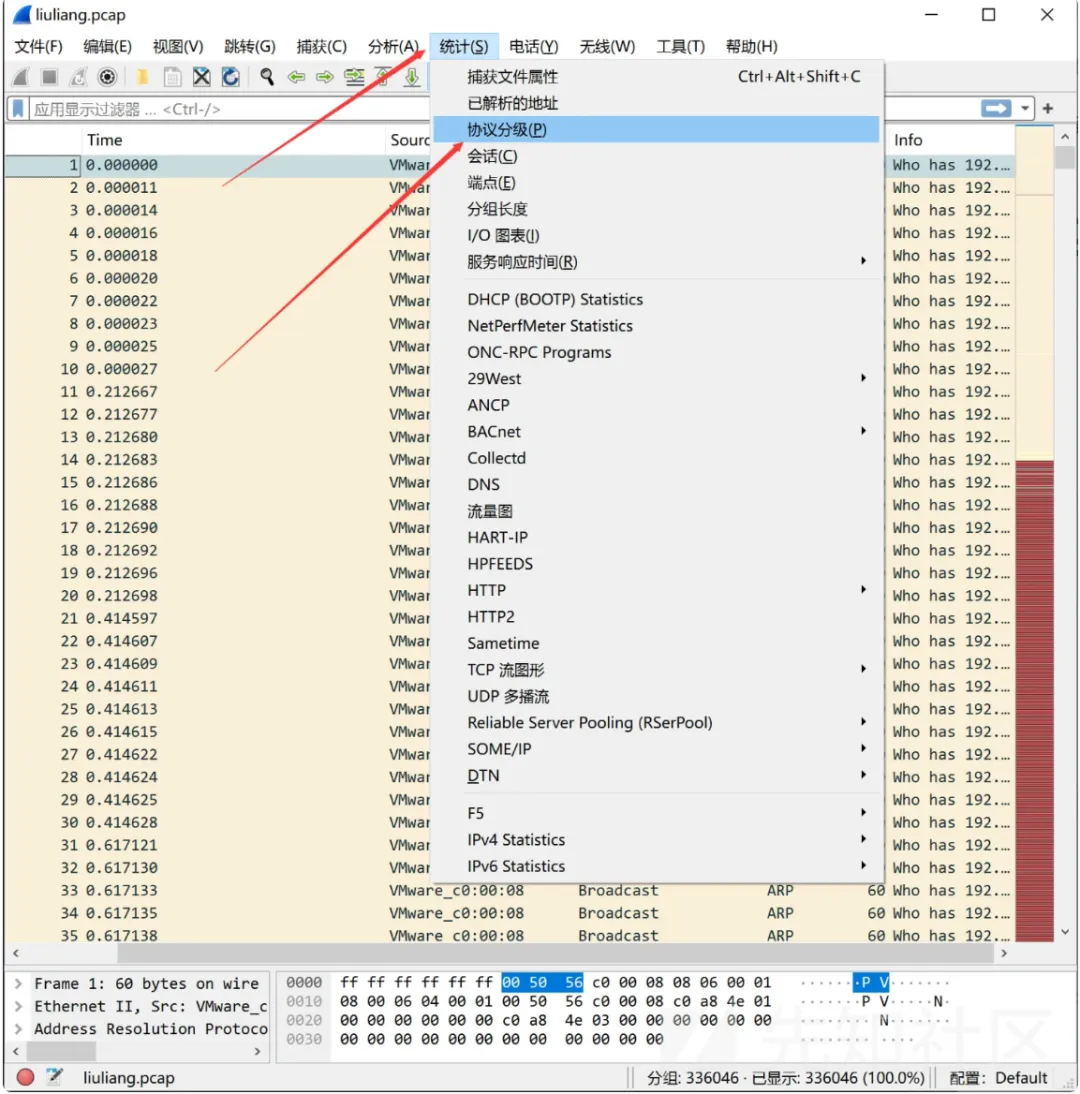This screenshot has height=1094, width=1080.
Task: Click the expert info red circle icon
Action: (x=25, y=1077)
